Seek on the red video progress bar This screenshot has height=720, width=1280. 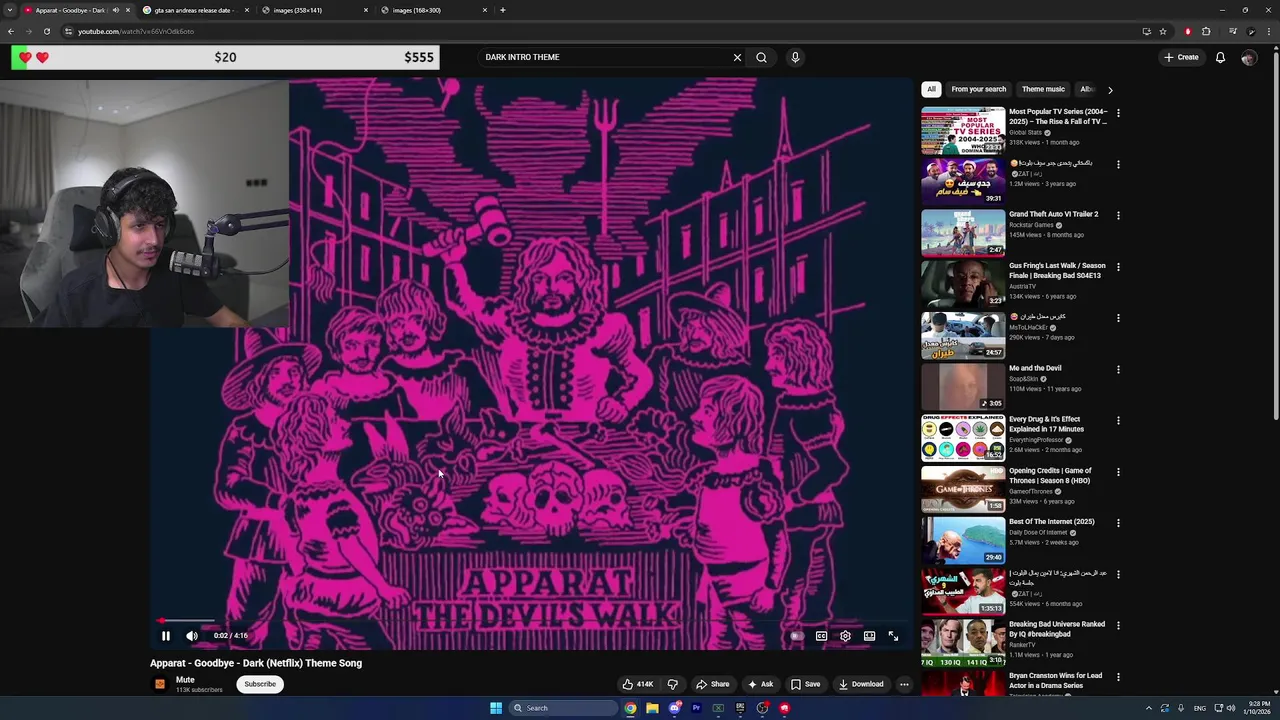tap(533, 620)
